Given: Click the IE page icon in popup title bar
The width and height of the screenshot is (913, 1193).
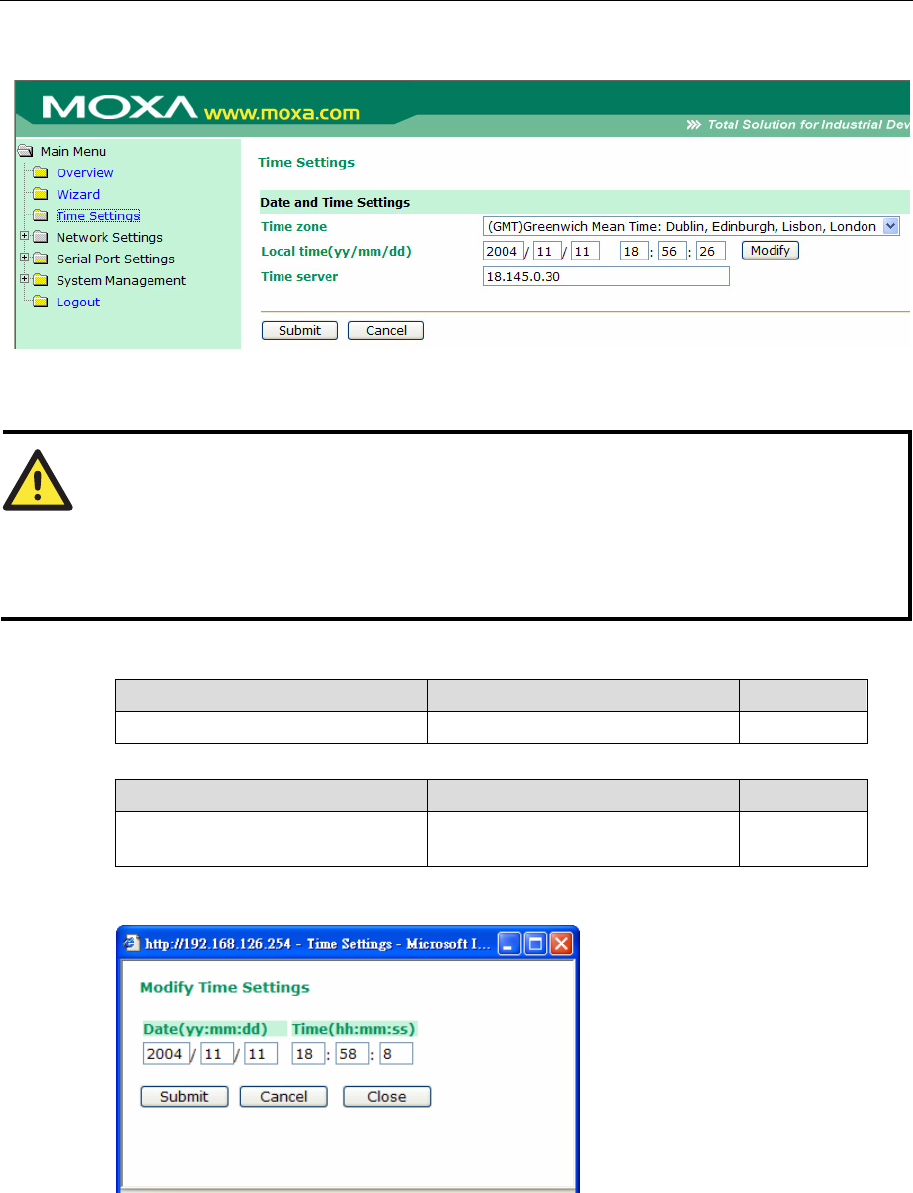Looking at the screenshot, I should click(x=132, y=943).
